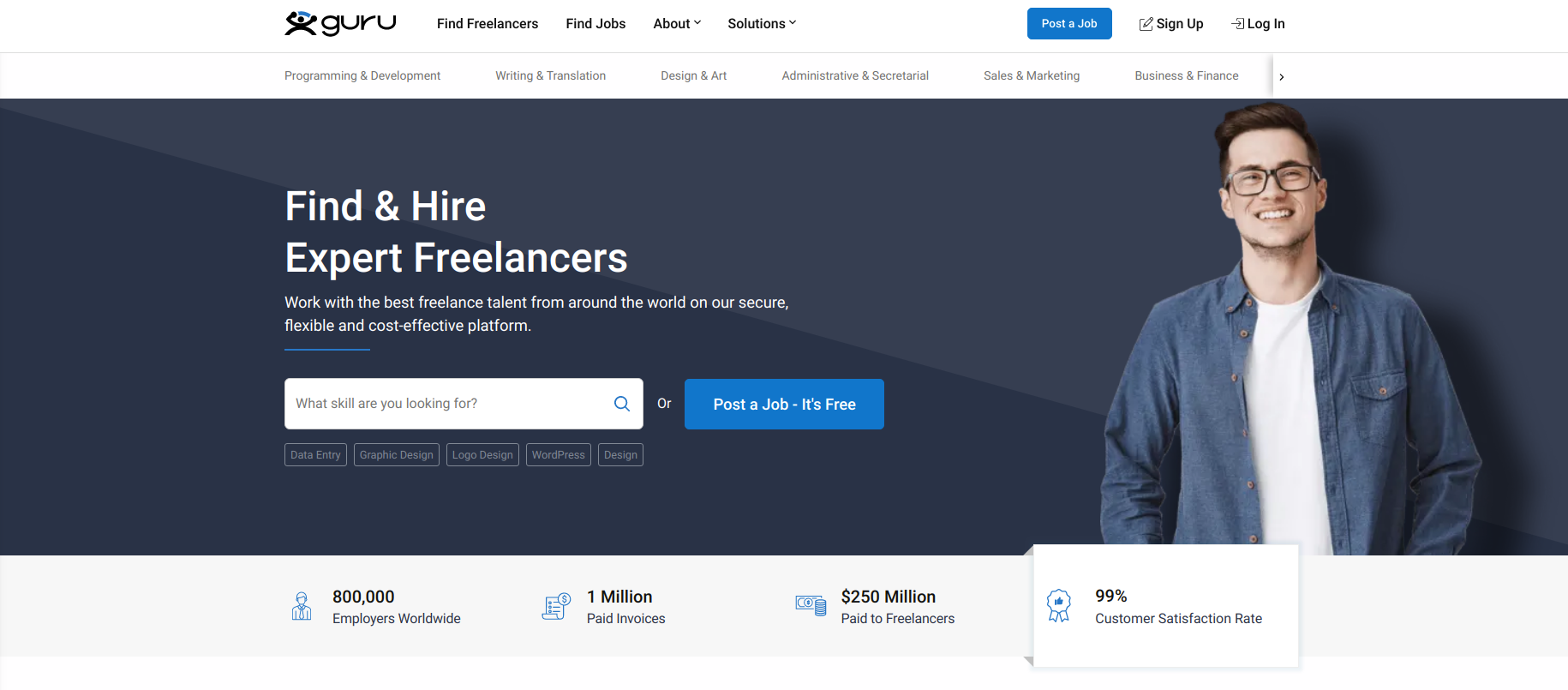Click the Sign Up pencil icon
This screenshot has width=1568, height=690.
[x=1146, y=24]
